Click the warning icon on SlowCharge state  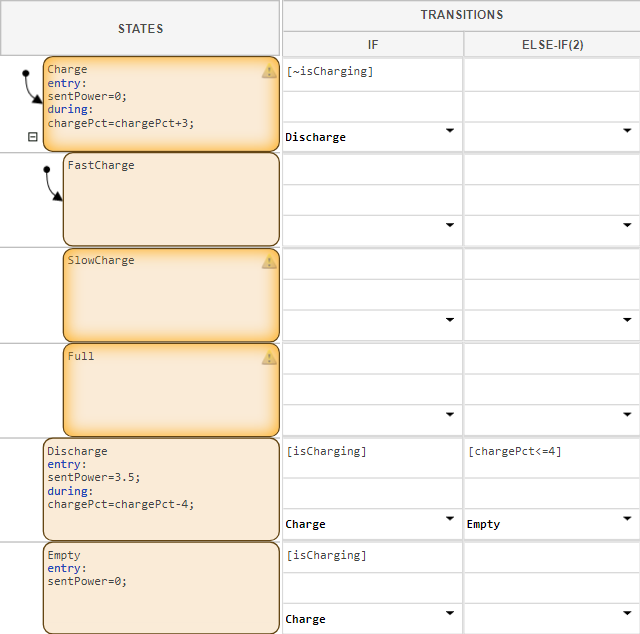[x=269, y=262]
